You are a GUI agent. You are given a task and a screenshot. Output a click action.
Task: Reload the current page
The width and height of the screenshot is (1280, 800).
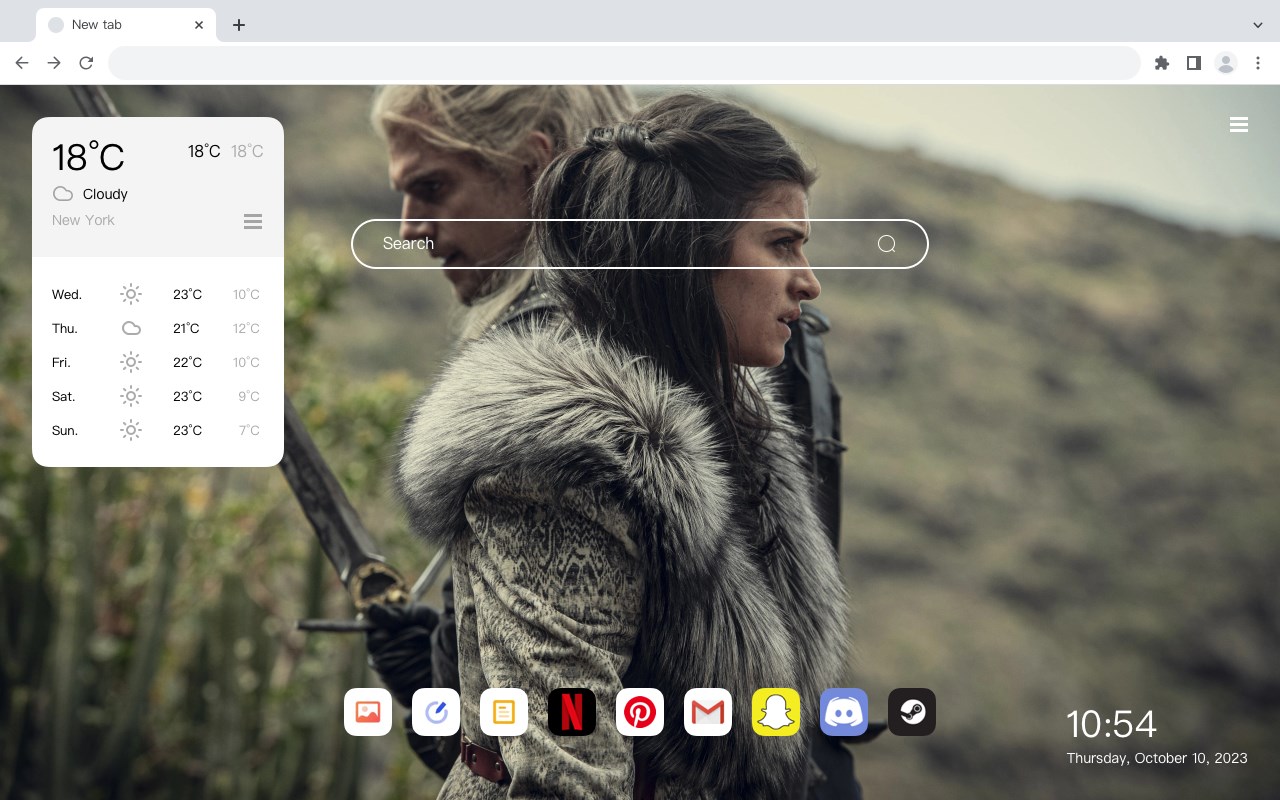tap(86, 63)
